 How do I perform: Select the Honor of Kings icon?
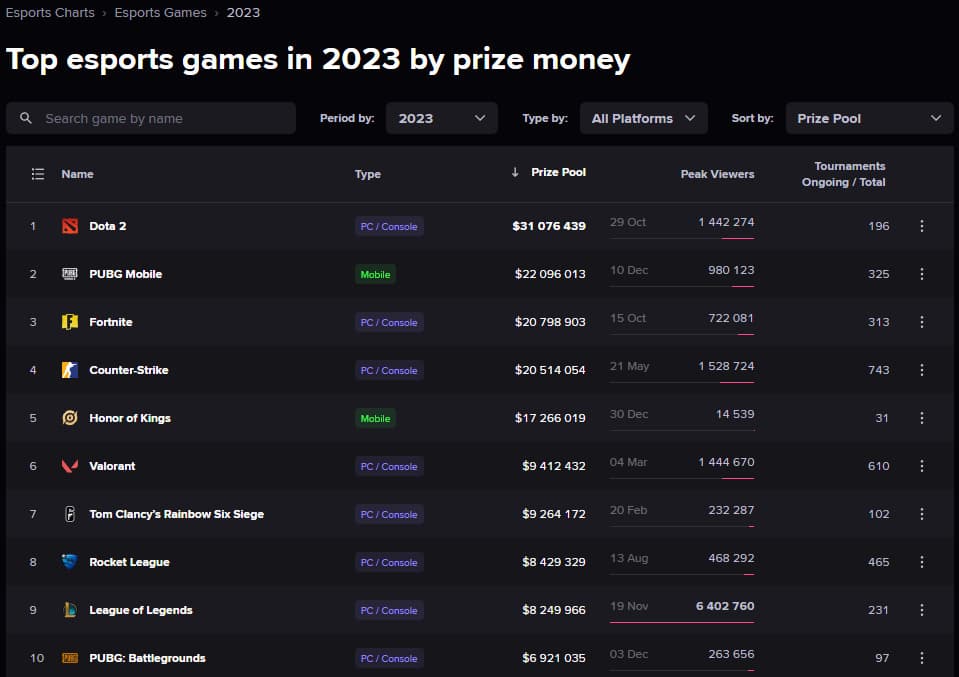tap(69, 418)
